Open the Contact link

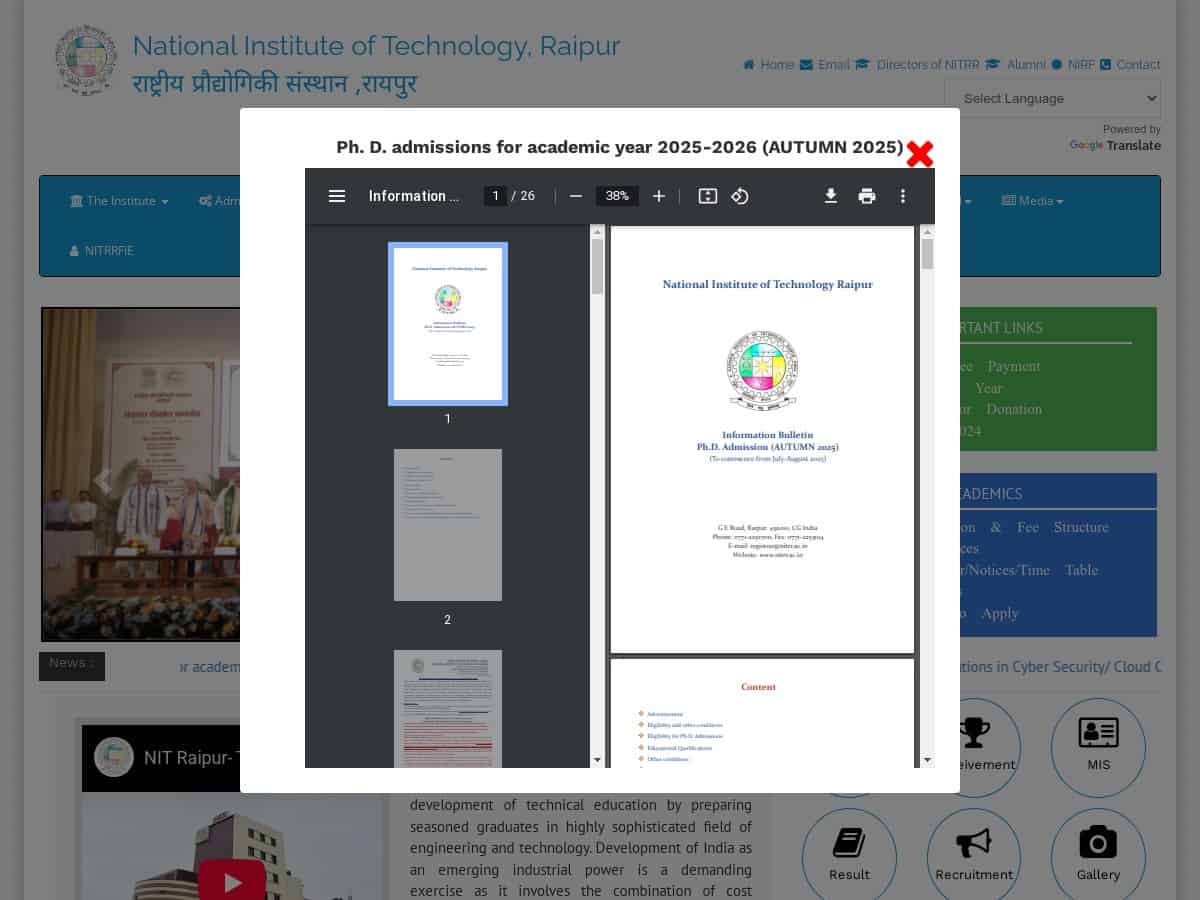tap(1131, 64)
